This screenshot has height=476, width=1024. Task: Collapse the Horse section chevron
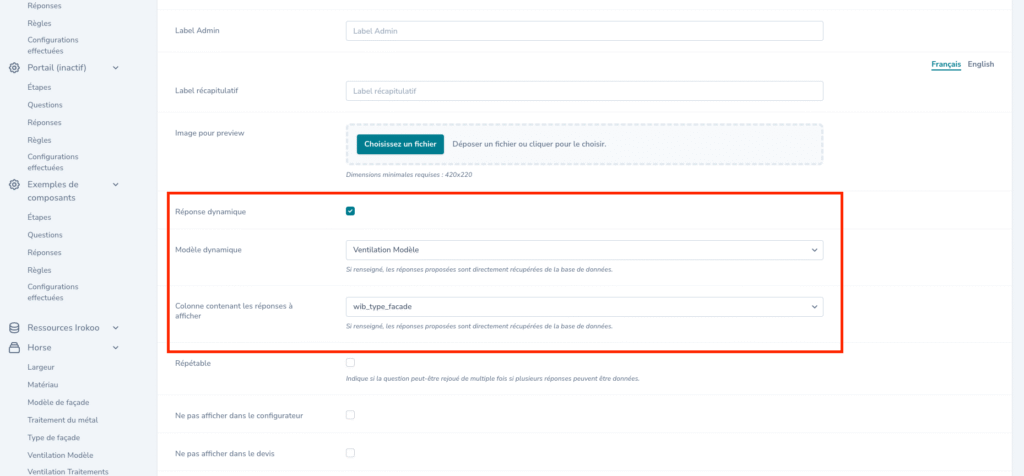pos(116,348)
